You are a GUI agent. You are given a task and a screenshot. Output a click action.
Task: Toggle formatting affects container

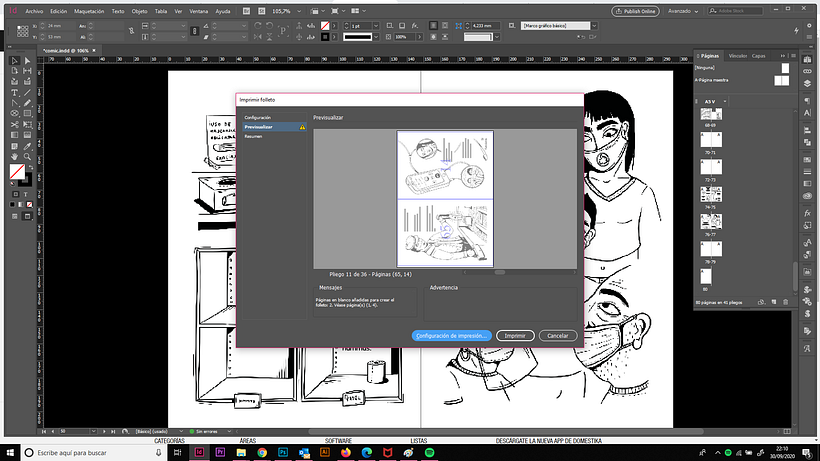[15, 194]
